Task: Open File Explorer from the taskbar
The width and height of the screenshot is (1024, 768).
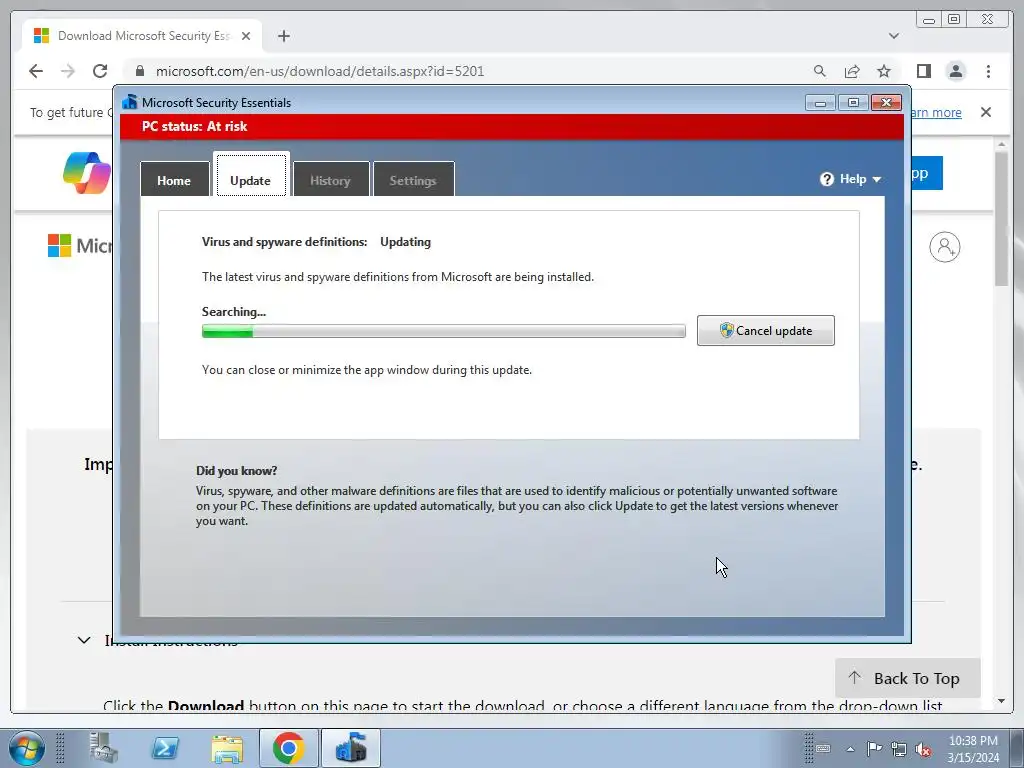Action: coord(227,748)
